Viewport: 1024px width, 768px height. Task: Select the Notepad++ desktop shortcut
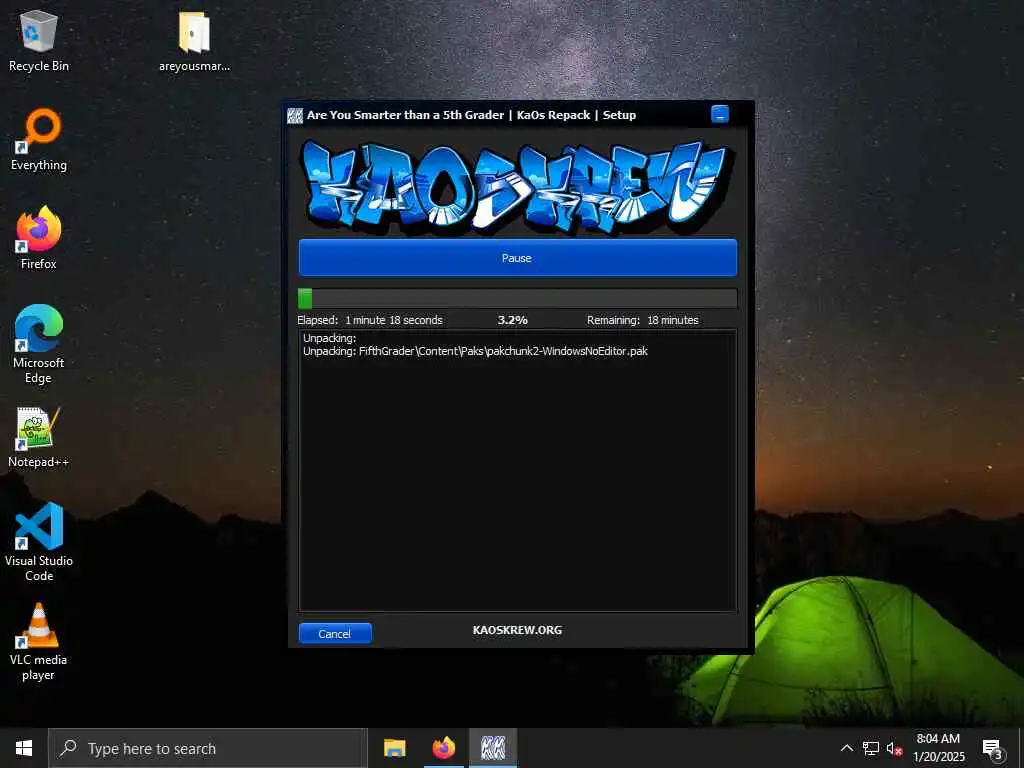click(x=39, y=437)
